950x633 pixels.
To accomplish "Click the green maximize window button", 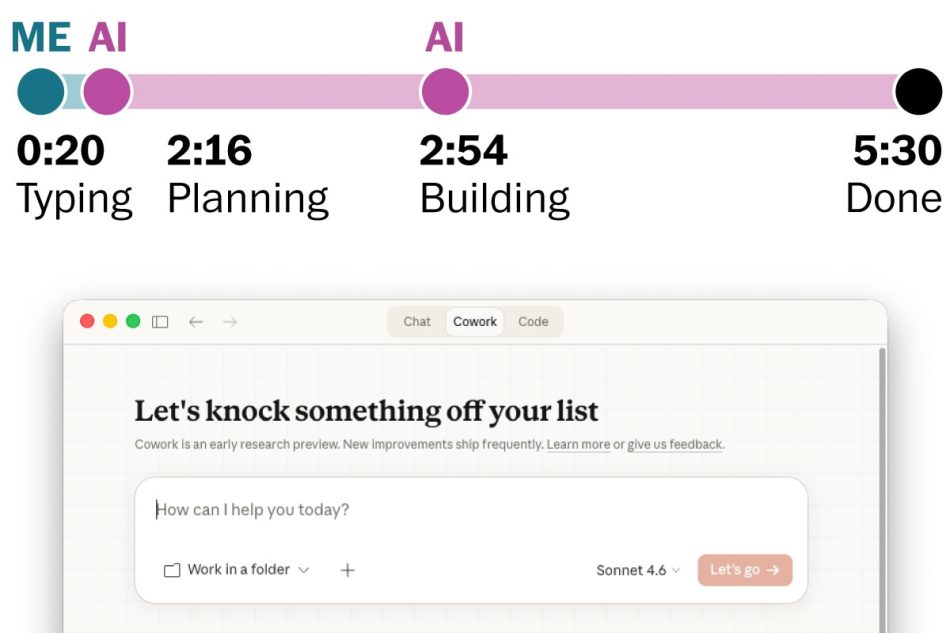I will [x=133, y=321].
